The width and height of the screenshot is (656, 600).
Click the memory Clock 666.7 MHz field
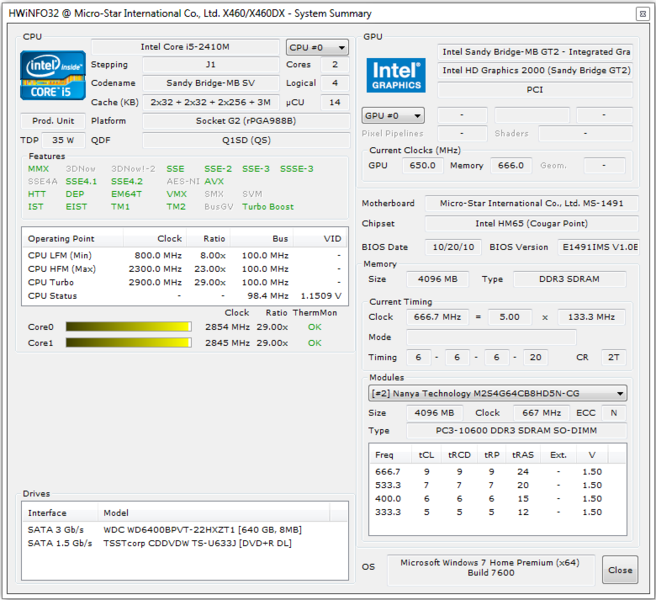438,317
